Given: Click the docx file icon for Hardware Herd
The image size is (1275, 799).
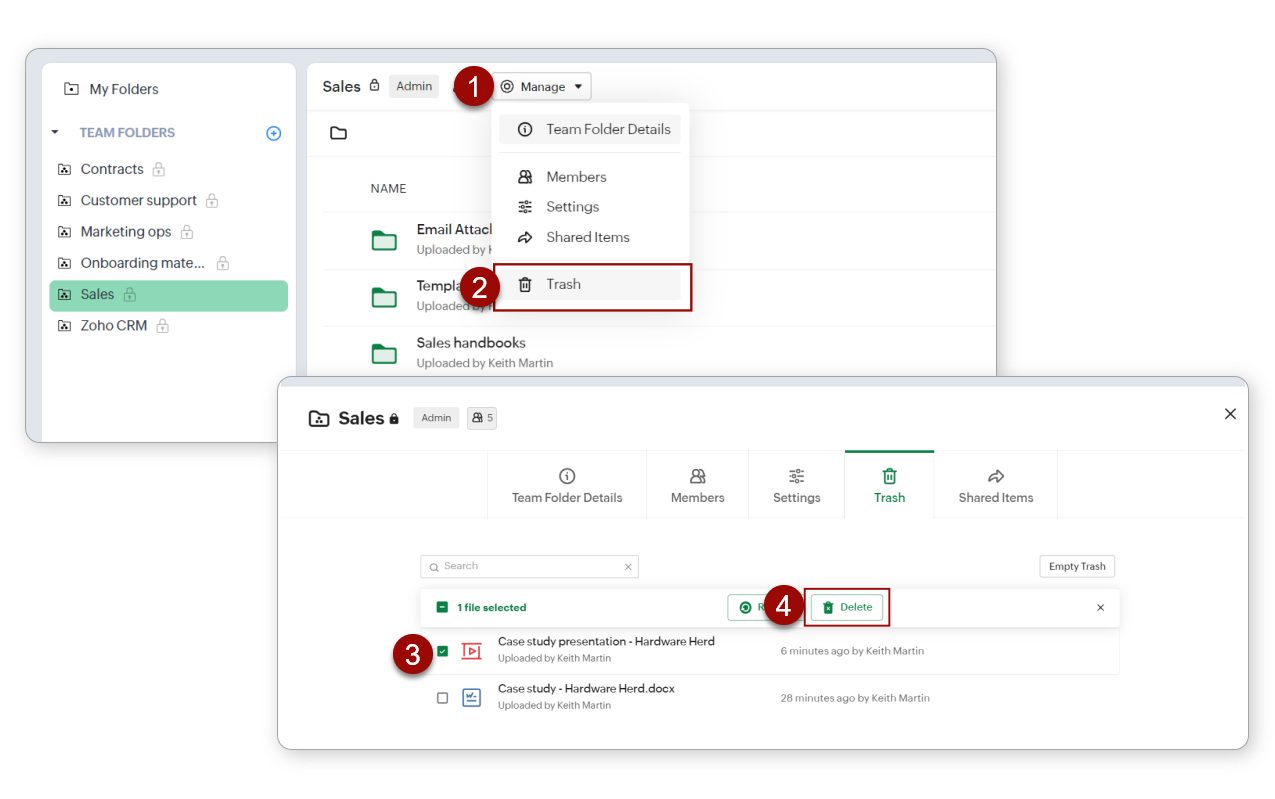Looking at the screenshot, I should 471,698.
